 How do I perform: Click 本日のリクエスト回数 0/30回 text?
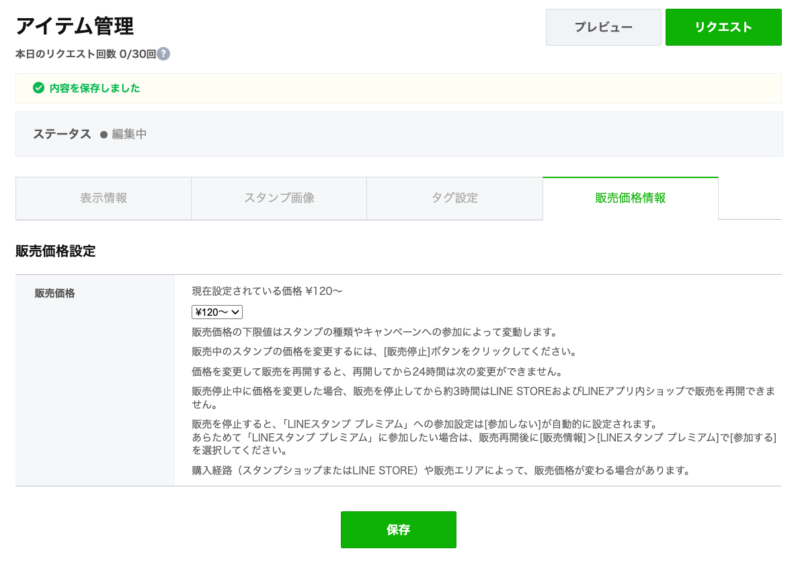(86, 54)
